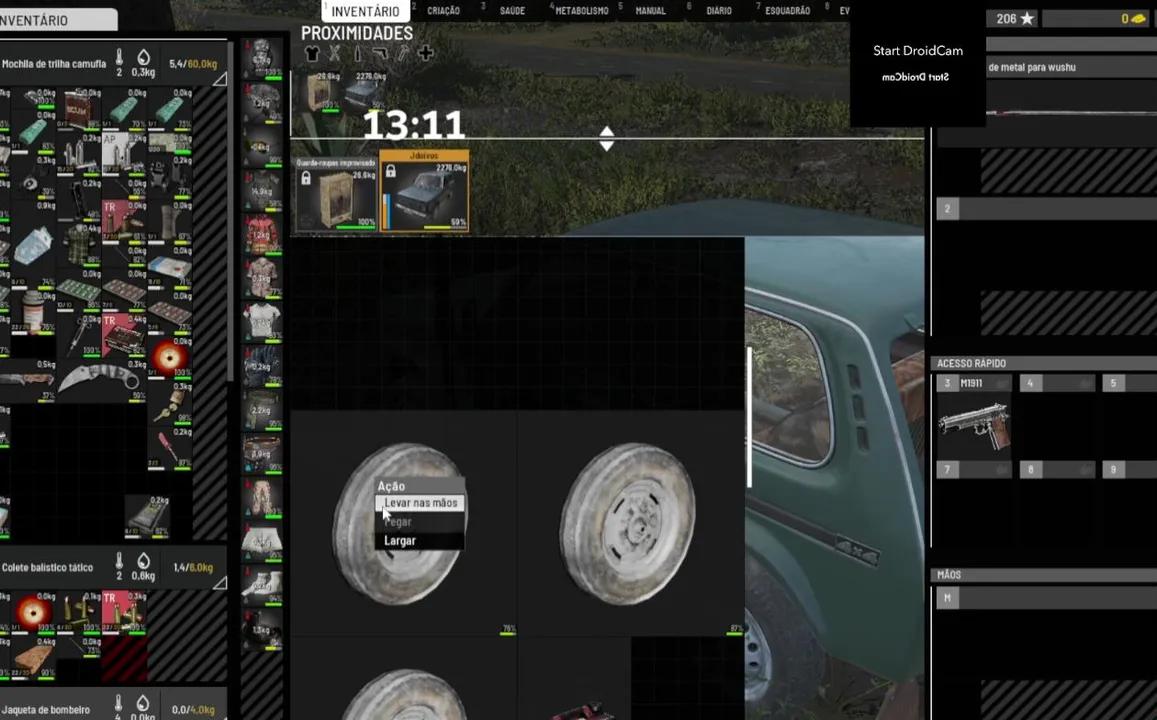
Task: Click the Start DroidCam overlay button
Action: pyautogui.click(x=918, y=51)
